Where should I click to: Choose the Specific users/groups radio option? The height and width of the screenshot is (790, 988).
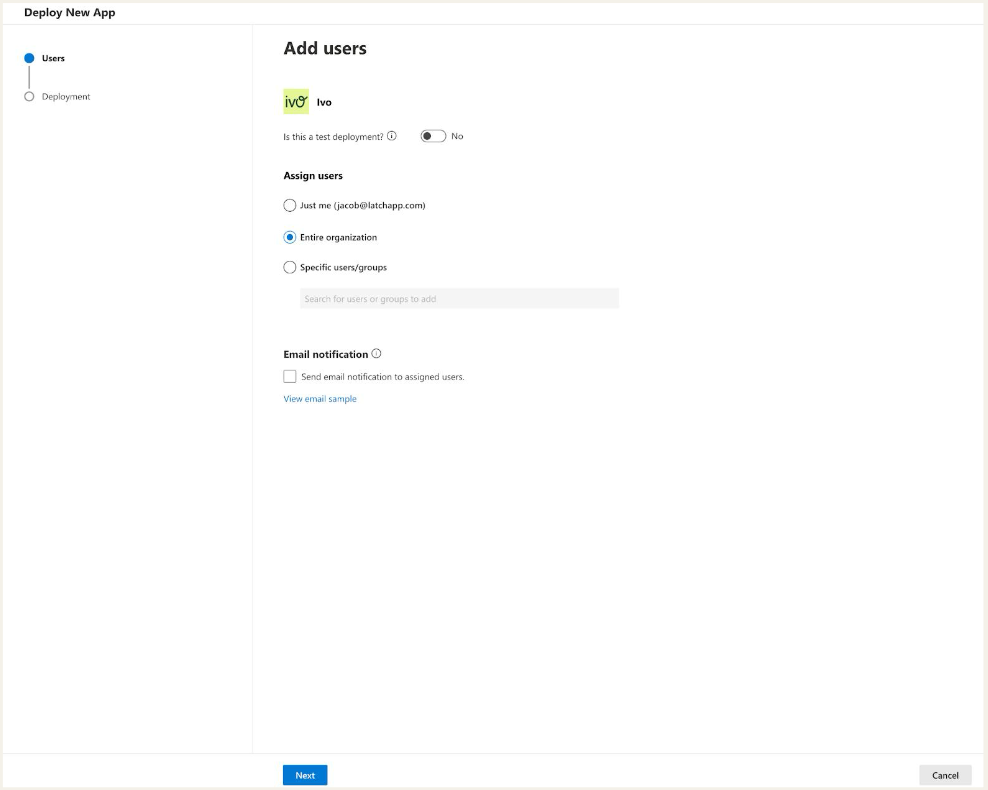(290, 268)
